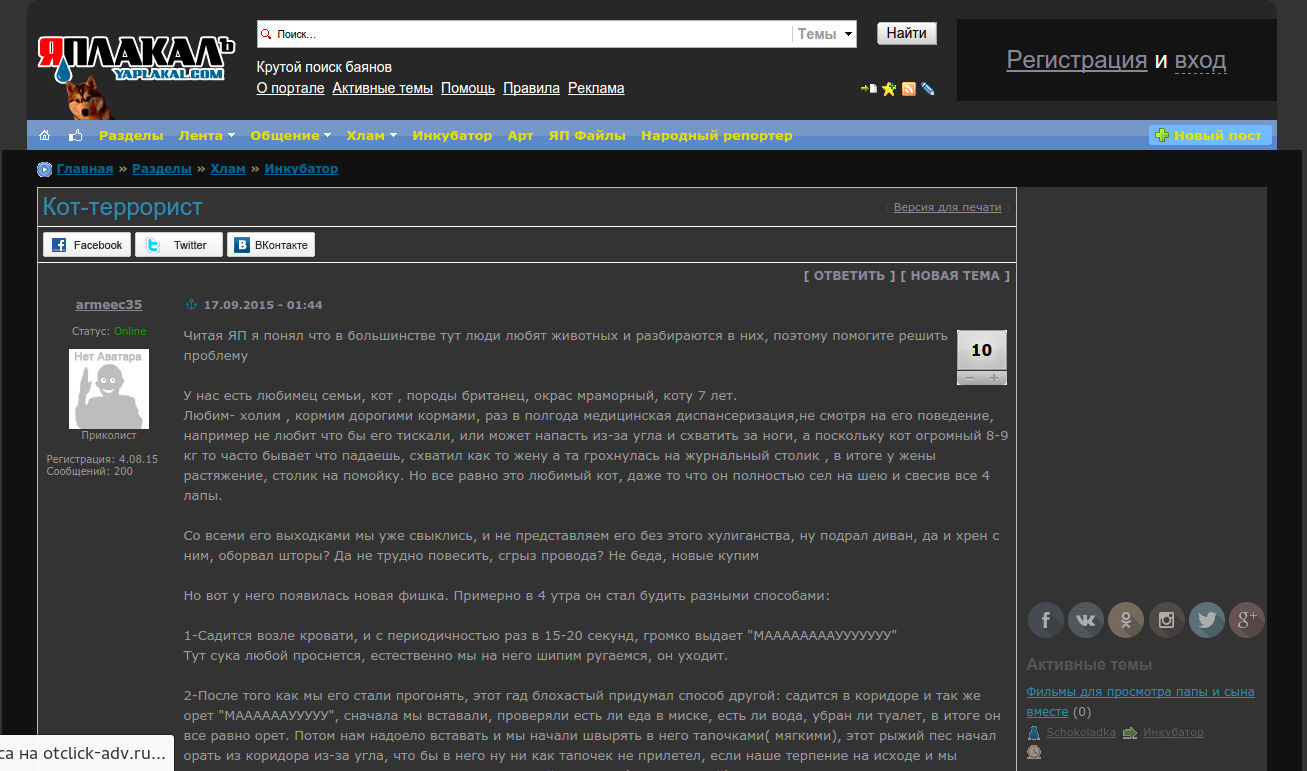The width and height of the screenshot is (1307, 771).
Task: Click the plus rating button under 10
Action: coord(994,378)
